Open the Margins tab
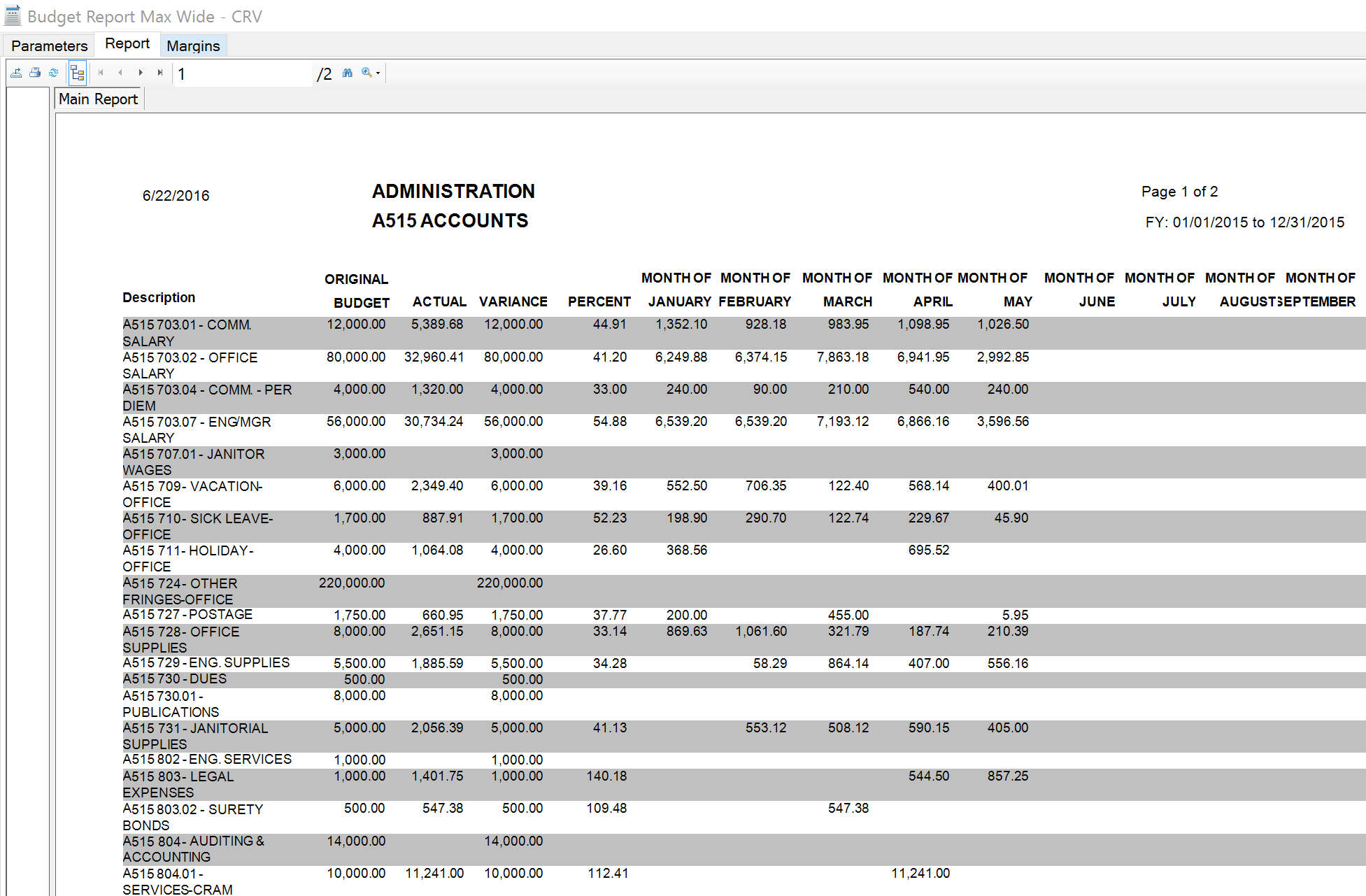The height and width of the screenshot is (896, 1366). [x=193, y=46]
